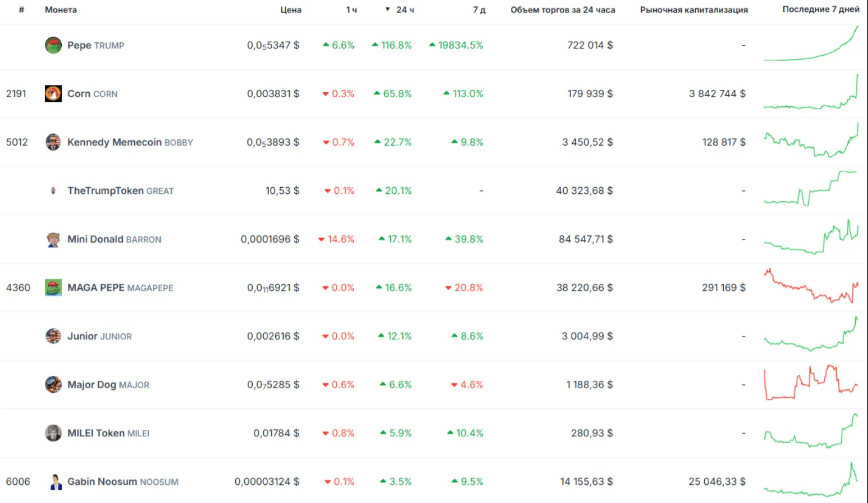Click the market cap 291 169 $

[x=724, y=288]
